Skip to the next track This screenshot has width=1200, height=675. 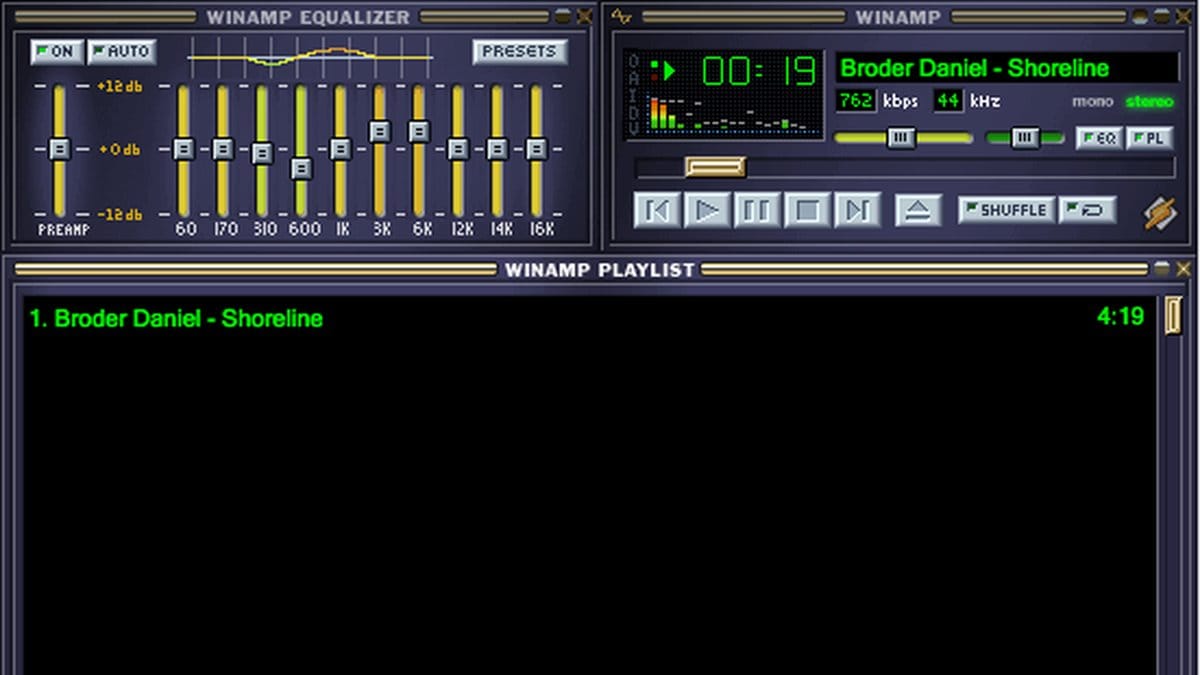click(857, 211)
